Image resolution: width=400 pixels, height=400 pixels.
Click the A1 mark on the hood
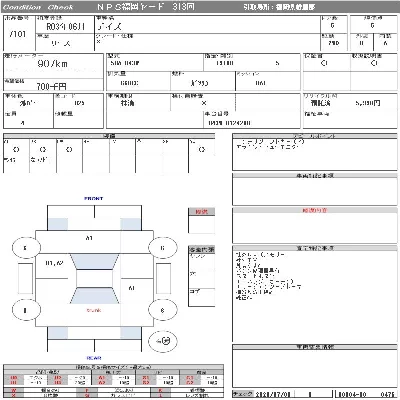click(89, 238)
